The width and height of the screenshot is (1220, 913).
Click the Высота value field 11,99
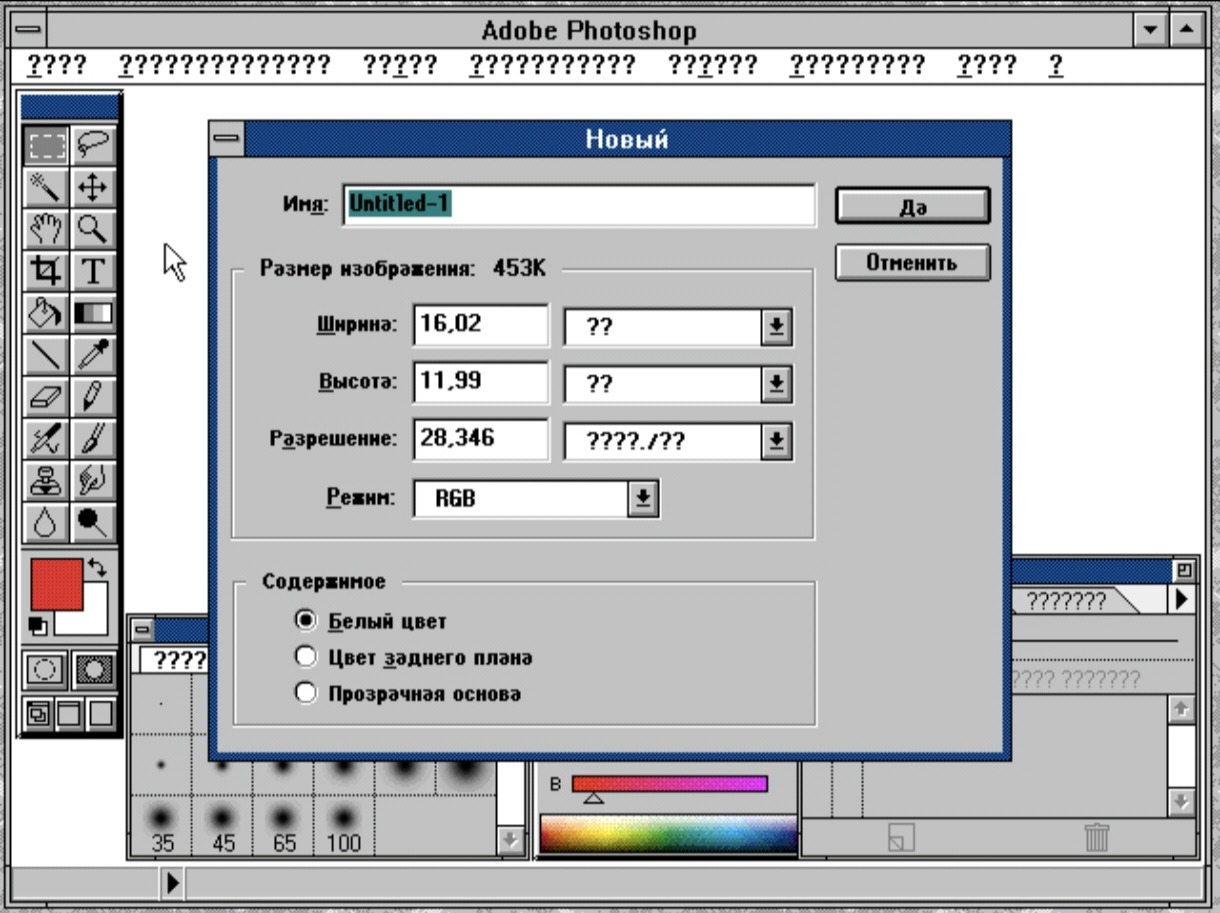[x=481, y=383]
